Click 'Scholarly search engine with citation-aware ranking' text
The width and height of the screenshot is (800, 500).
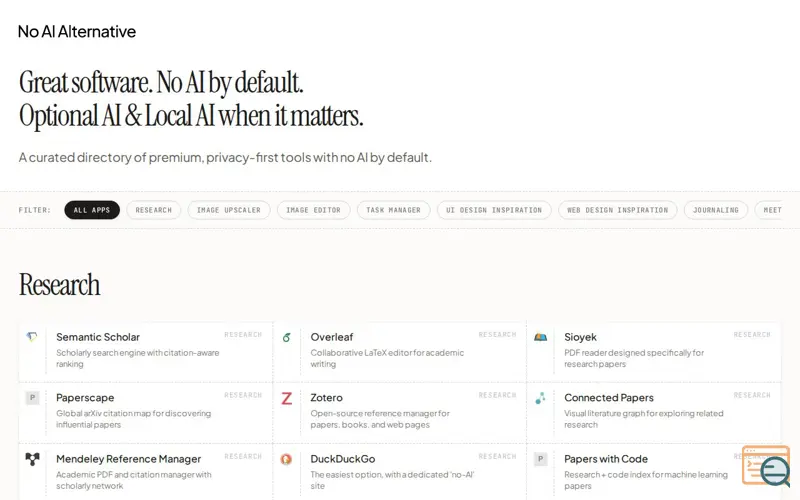pos(138,358)
